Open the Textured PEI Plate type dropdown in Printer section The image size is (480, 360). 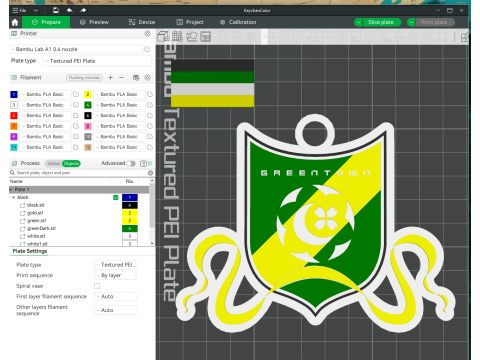pos(97,61)
